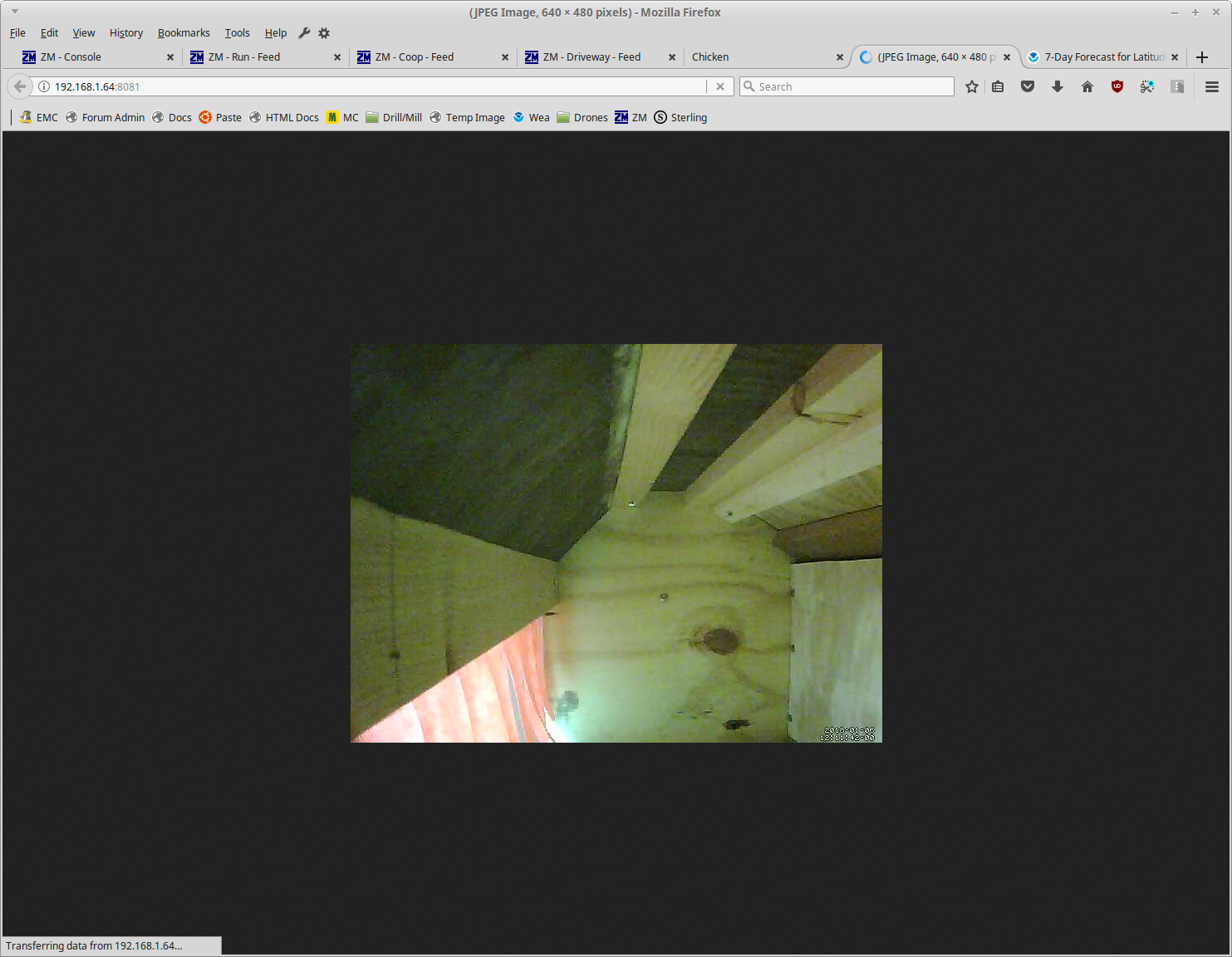1232x957 pixels.
Task: Close the ZM - Run - Feed tab
Action: click(x=337, y=57)
